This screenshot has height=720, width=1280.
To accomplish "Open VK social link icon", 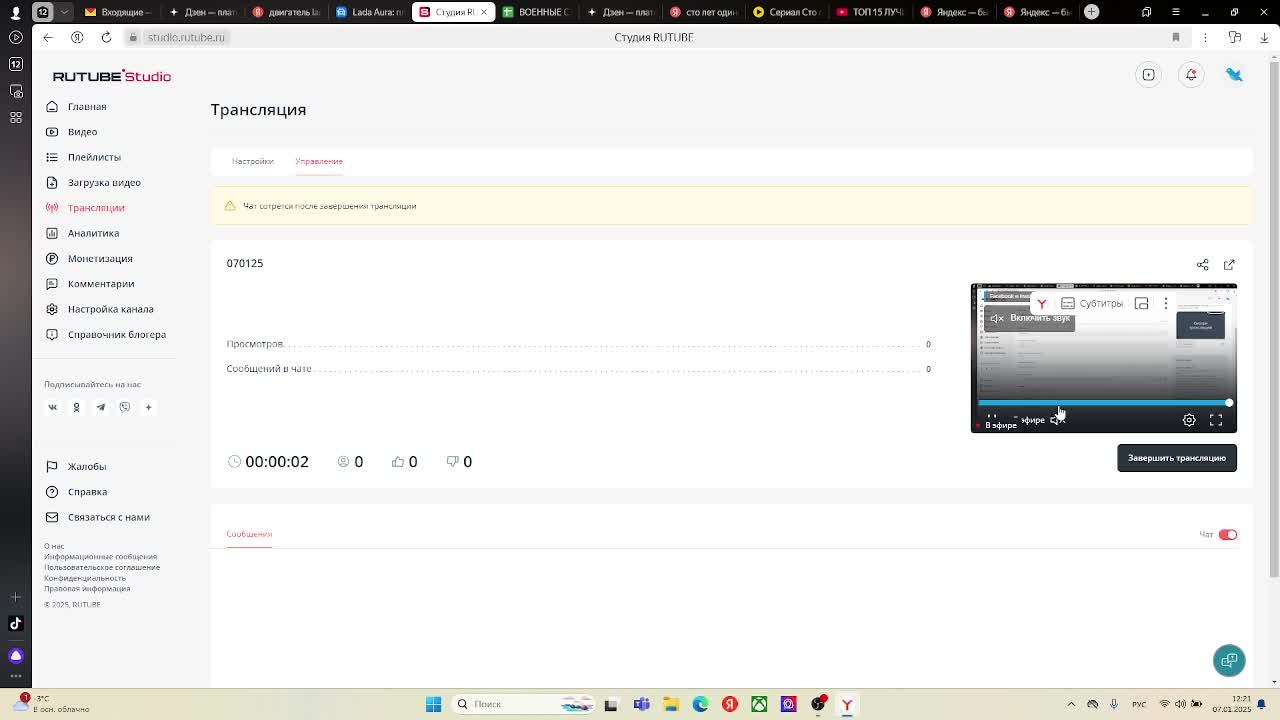I will pos(53,407).
